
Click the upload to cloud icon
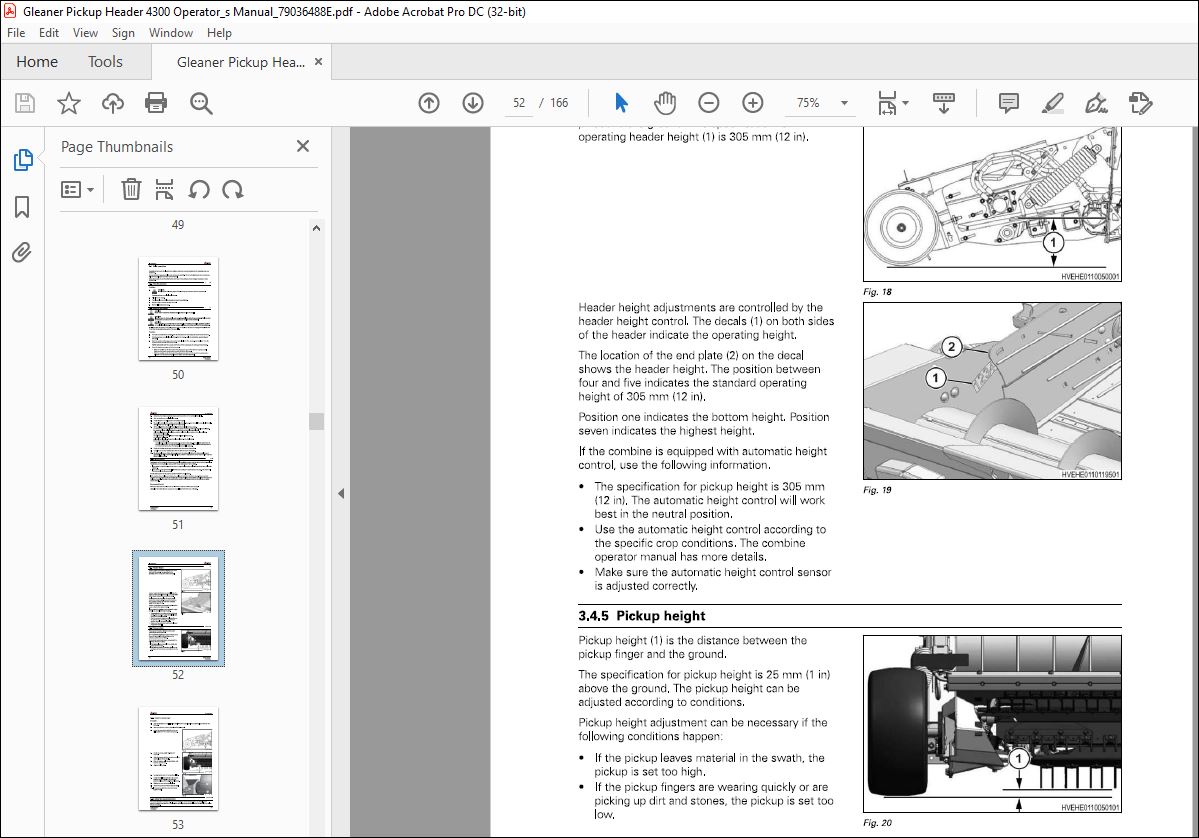coord(112,103)
